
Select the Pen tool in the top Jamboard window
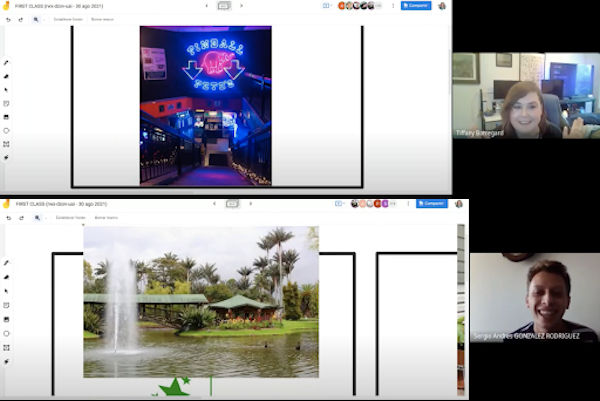point(6,62)
